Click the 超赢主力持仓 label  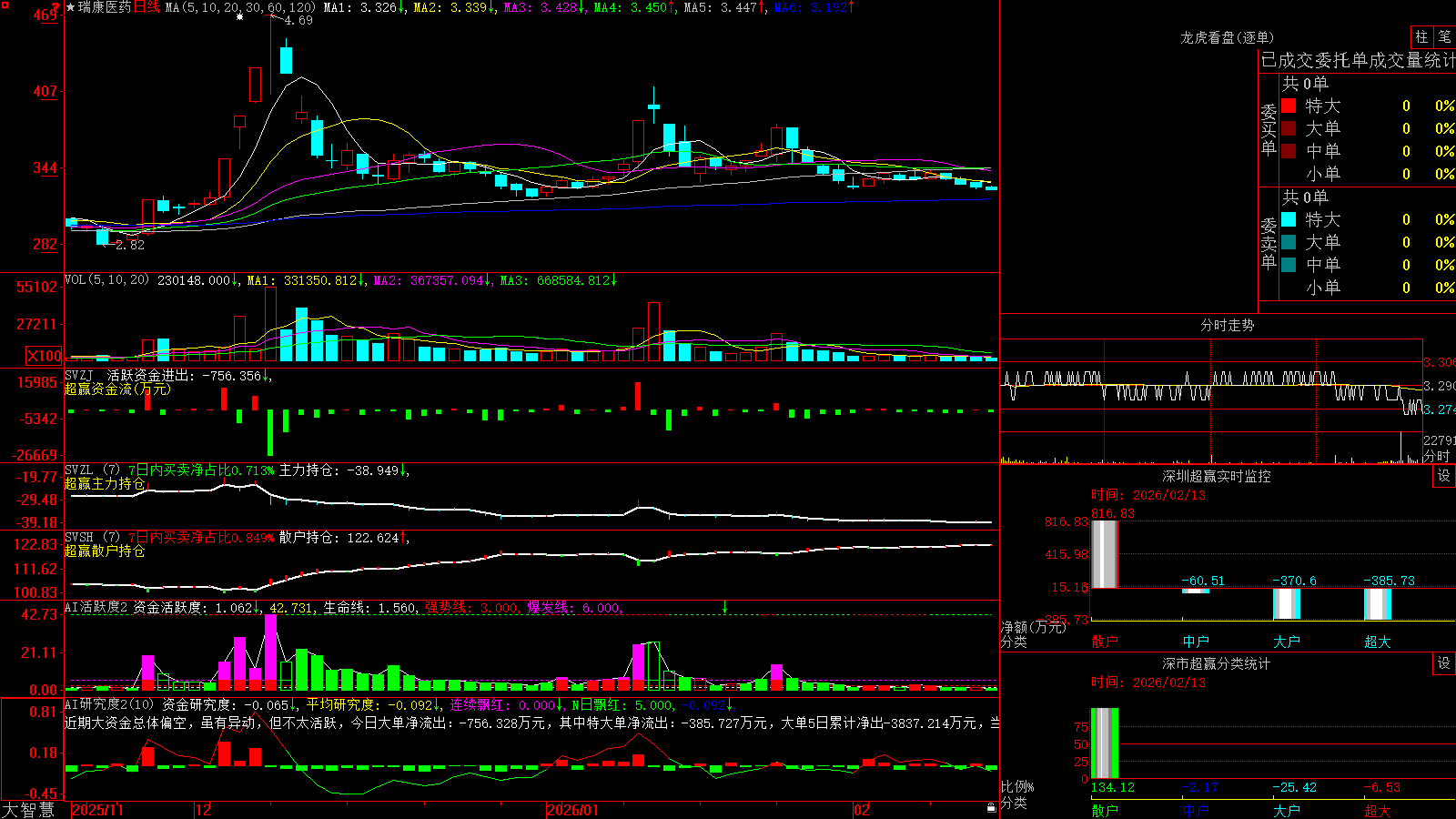coord(105,483)
